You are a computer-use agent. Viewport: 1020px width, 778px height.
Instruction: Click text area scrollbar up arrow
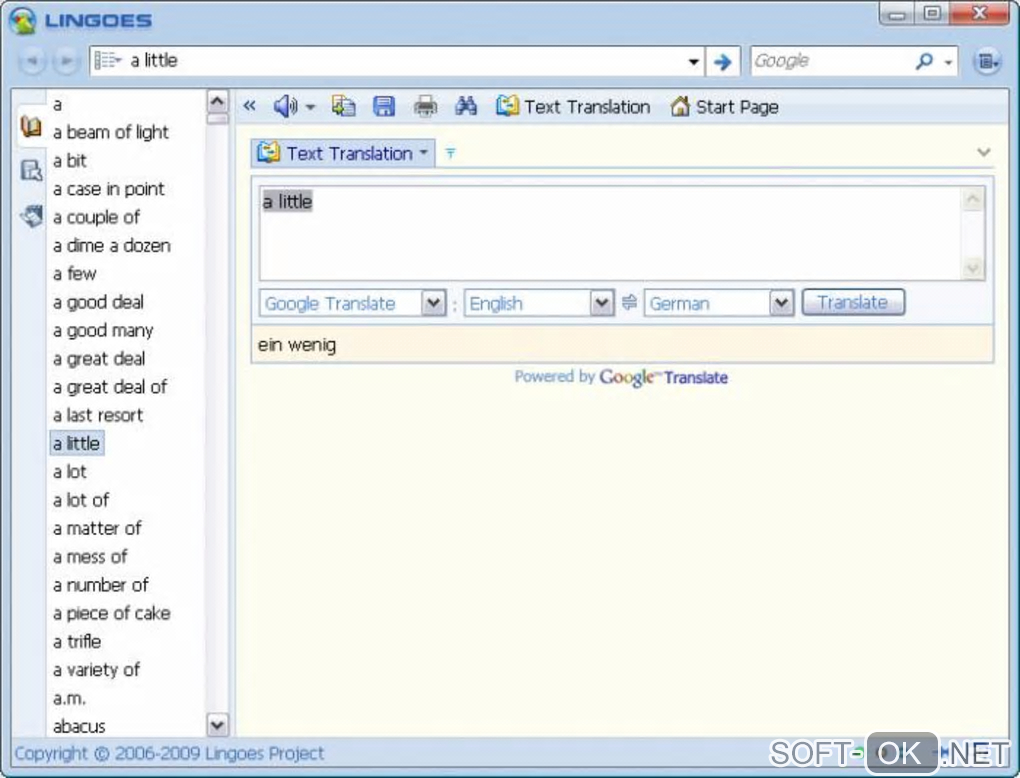point(973,199)
